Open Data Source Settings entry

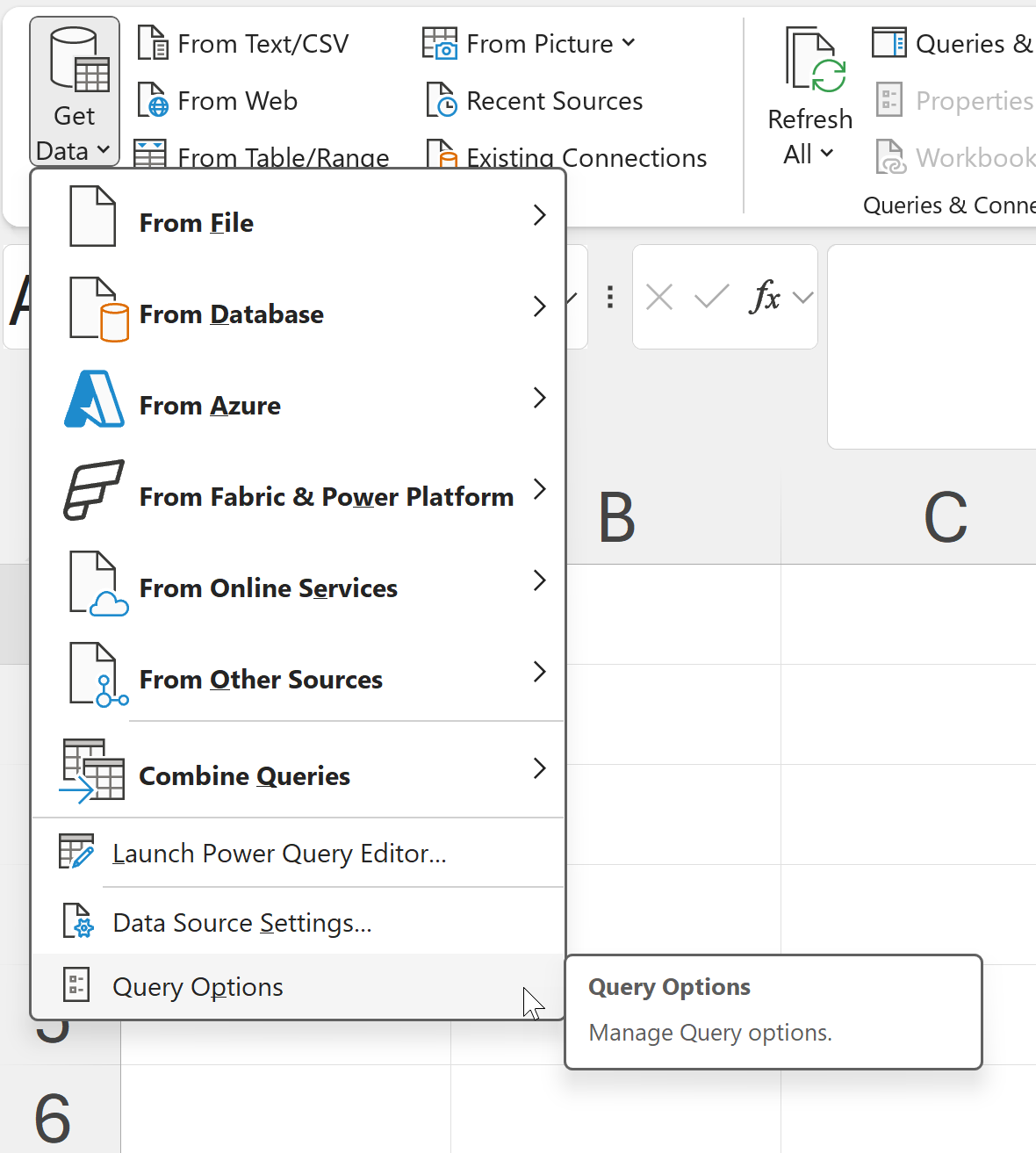tap(298, 922)
